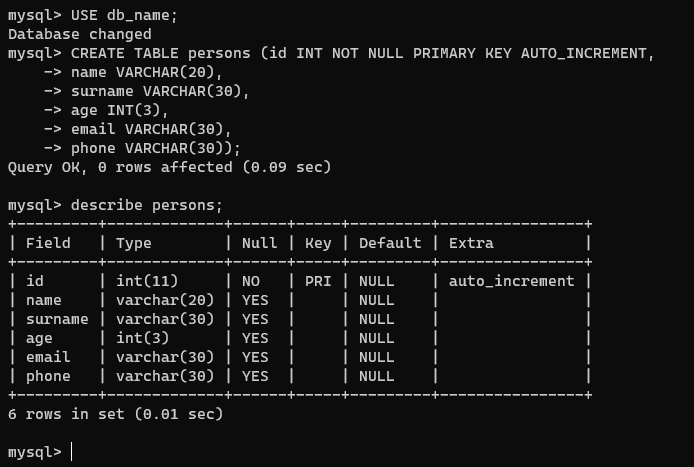694x467 pixels.
Task: Click the 'surname' field cell in the table
Action: point(57,319)
